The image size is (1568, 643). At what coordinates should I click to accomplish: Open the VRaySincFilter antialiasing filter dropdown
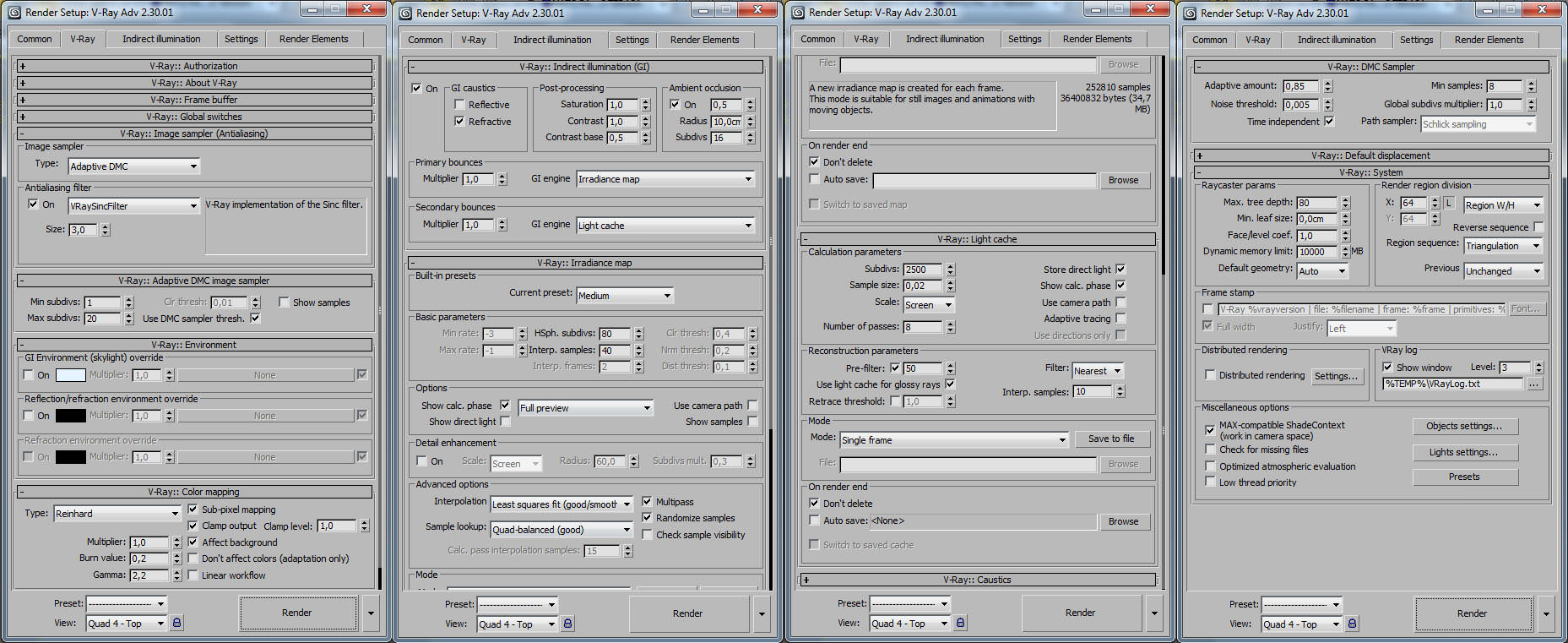point(133,206)
